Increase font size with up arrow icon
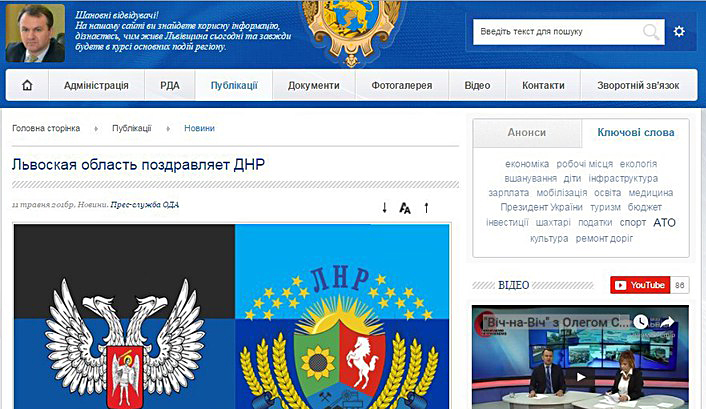 [426, 208]
